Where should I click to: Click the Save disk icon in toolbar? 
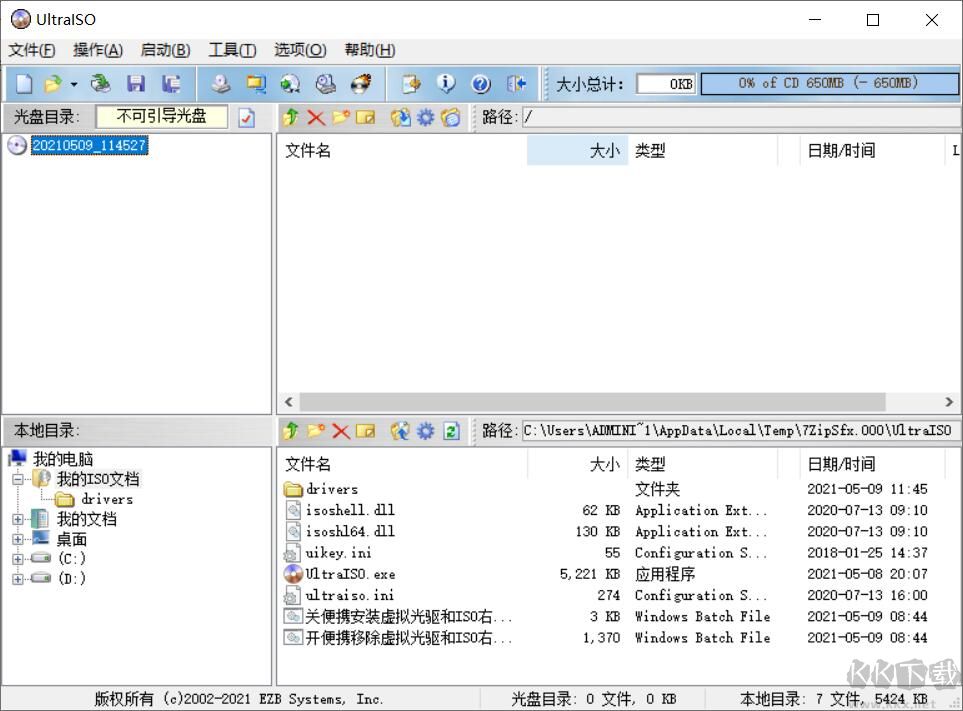point(135,84)
